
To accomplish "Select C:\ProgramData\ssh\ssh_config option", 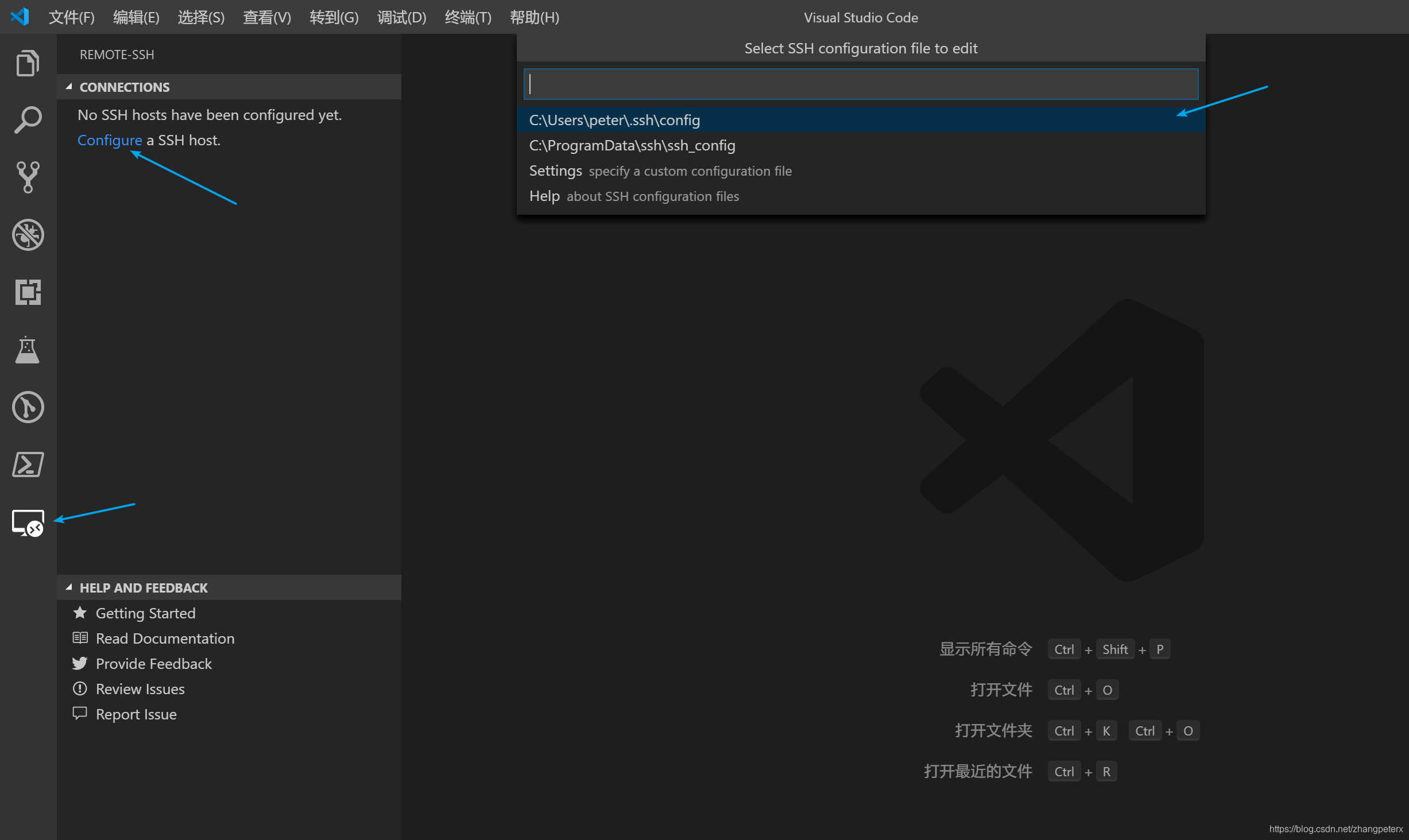I will [861, 145].
